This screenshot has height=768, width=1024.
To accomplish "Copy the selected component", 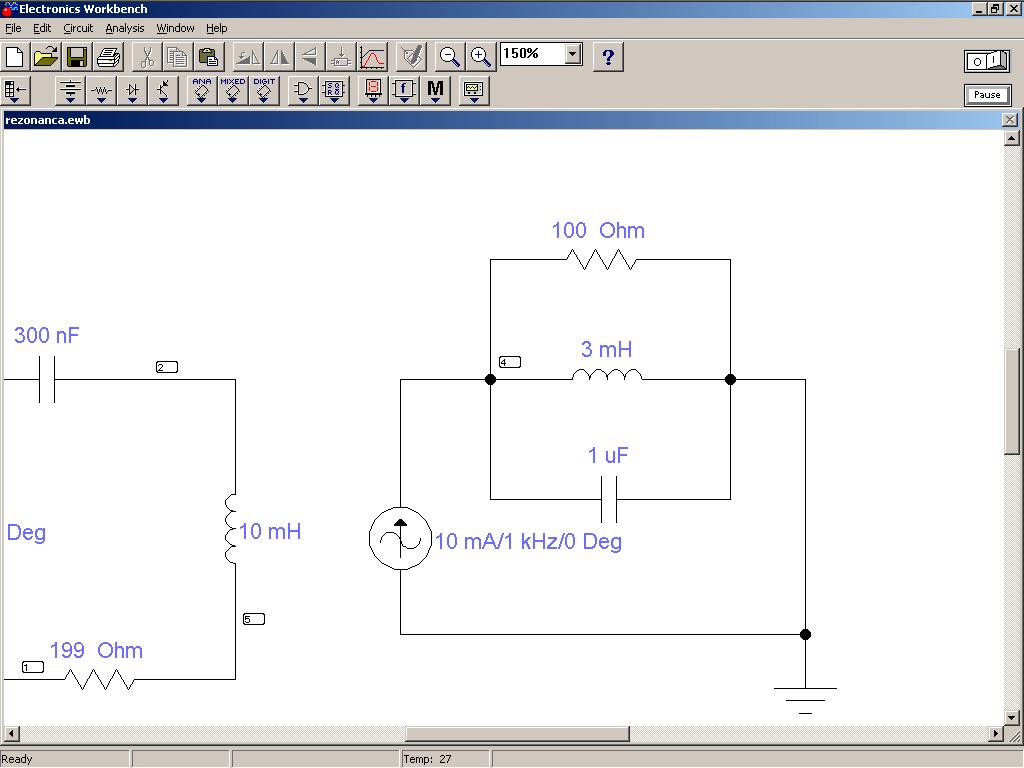I will pos(178,57).
